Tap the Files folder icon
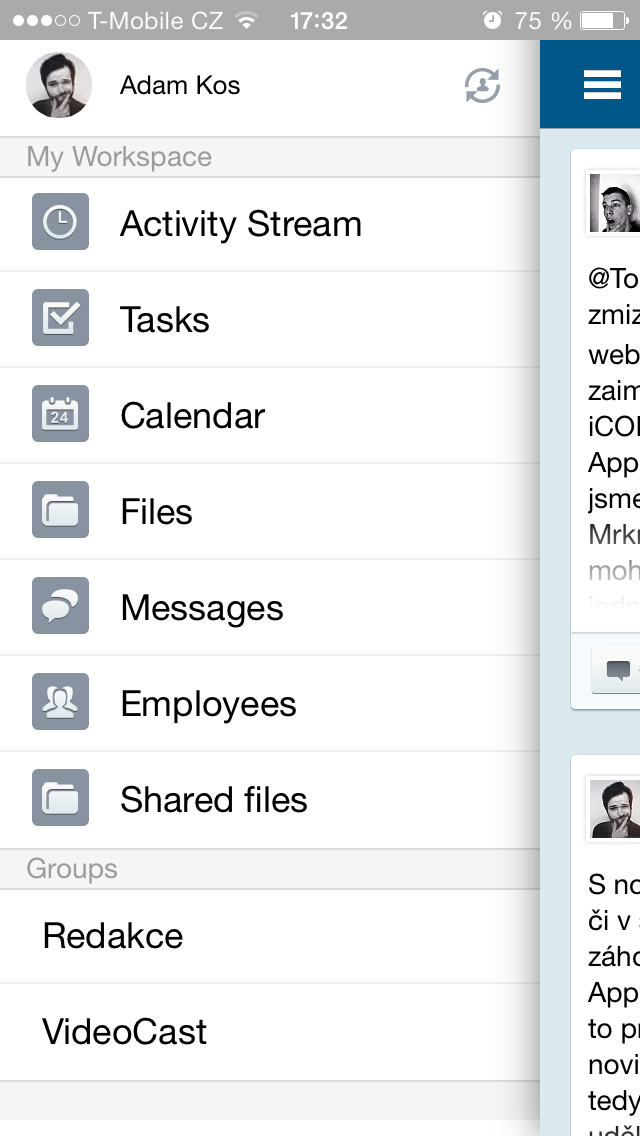The image size is (640, 1136). point(60,510)
